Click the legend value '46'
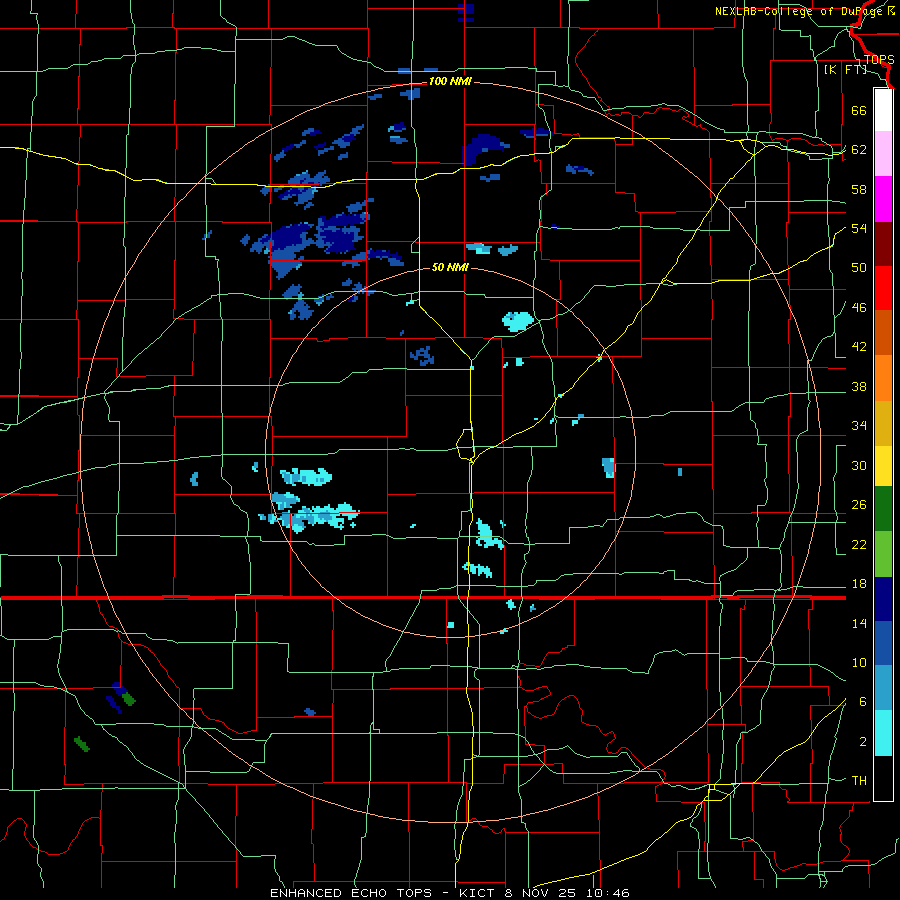Image resolution: width=900 pixels, height=900 pixels. (859, 308)
